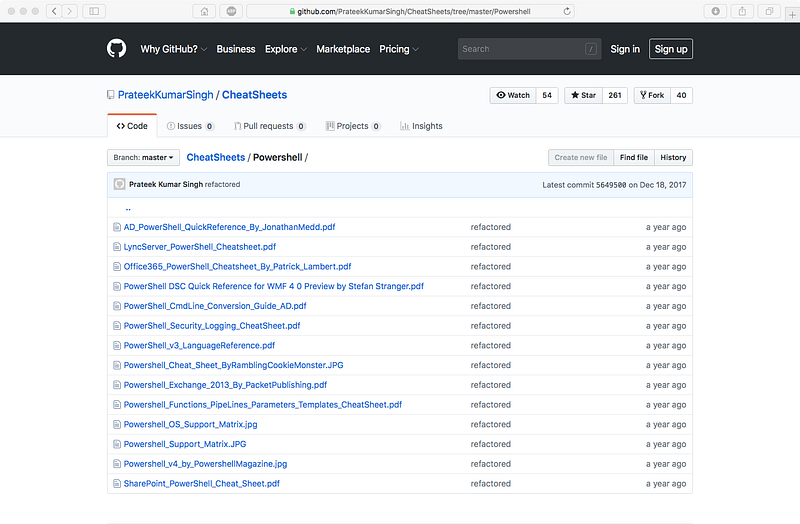Click the Safari share icon

742,11
